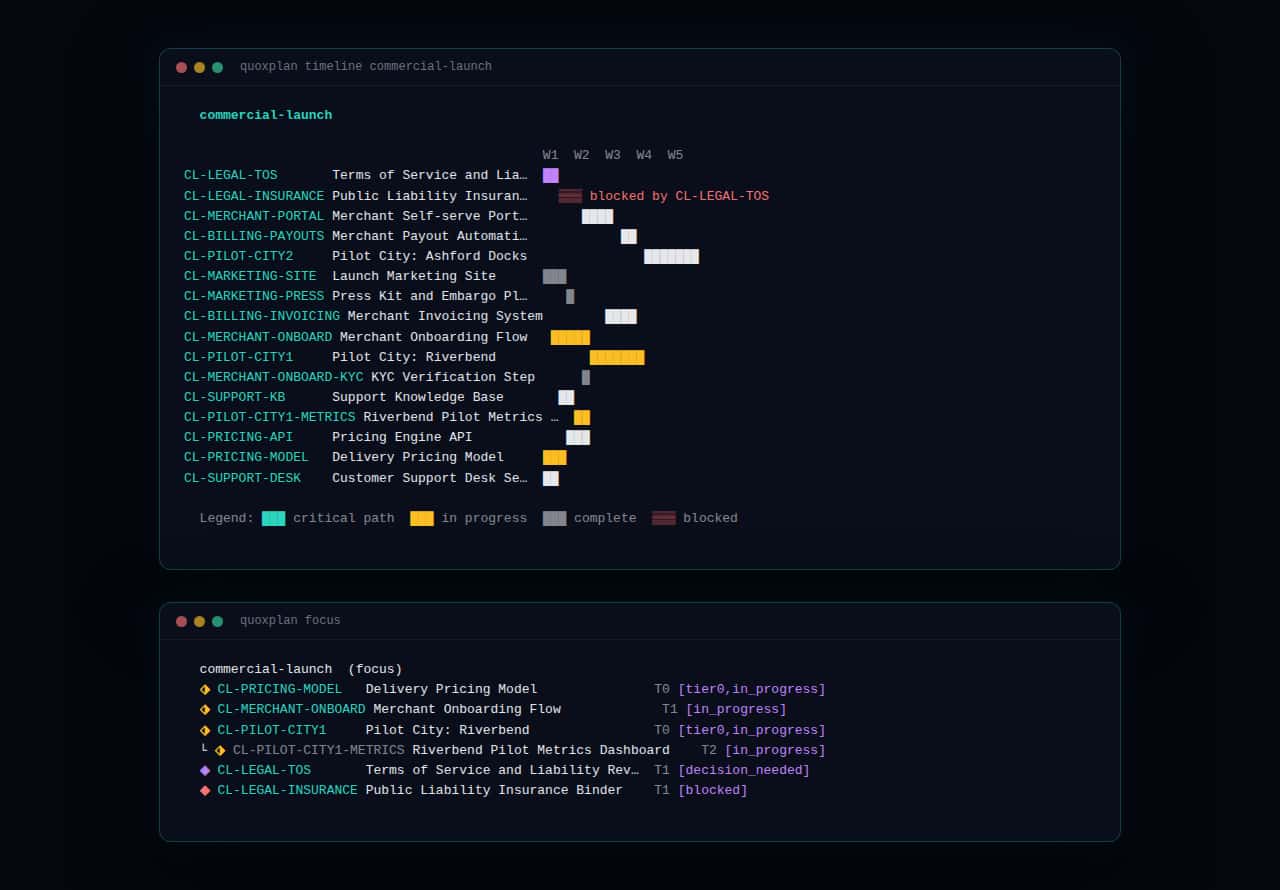The height and width of the screenshot is (890, 1280).
Task: Click the dark red blocked legend swatch
Action: pos(664,518)
